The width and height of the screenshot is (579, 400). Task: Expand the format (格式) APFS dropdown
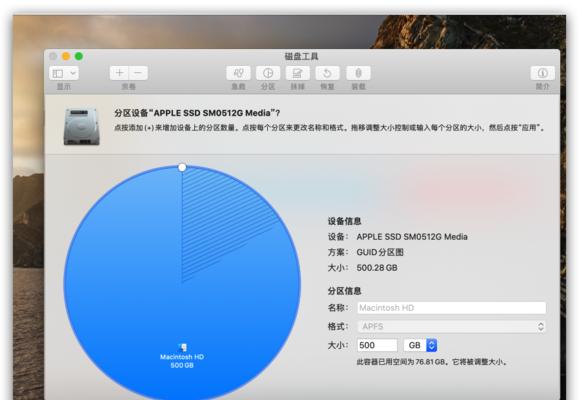tap(452, 327)
